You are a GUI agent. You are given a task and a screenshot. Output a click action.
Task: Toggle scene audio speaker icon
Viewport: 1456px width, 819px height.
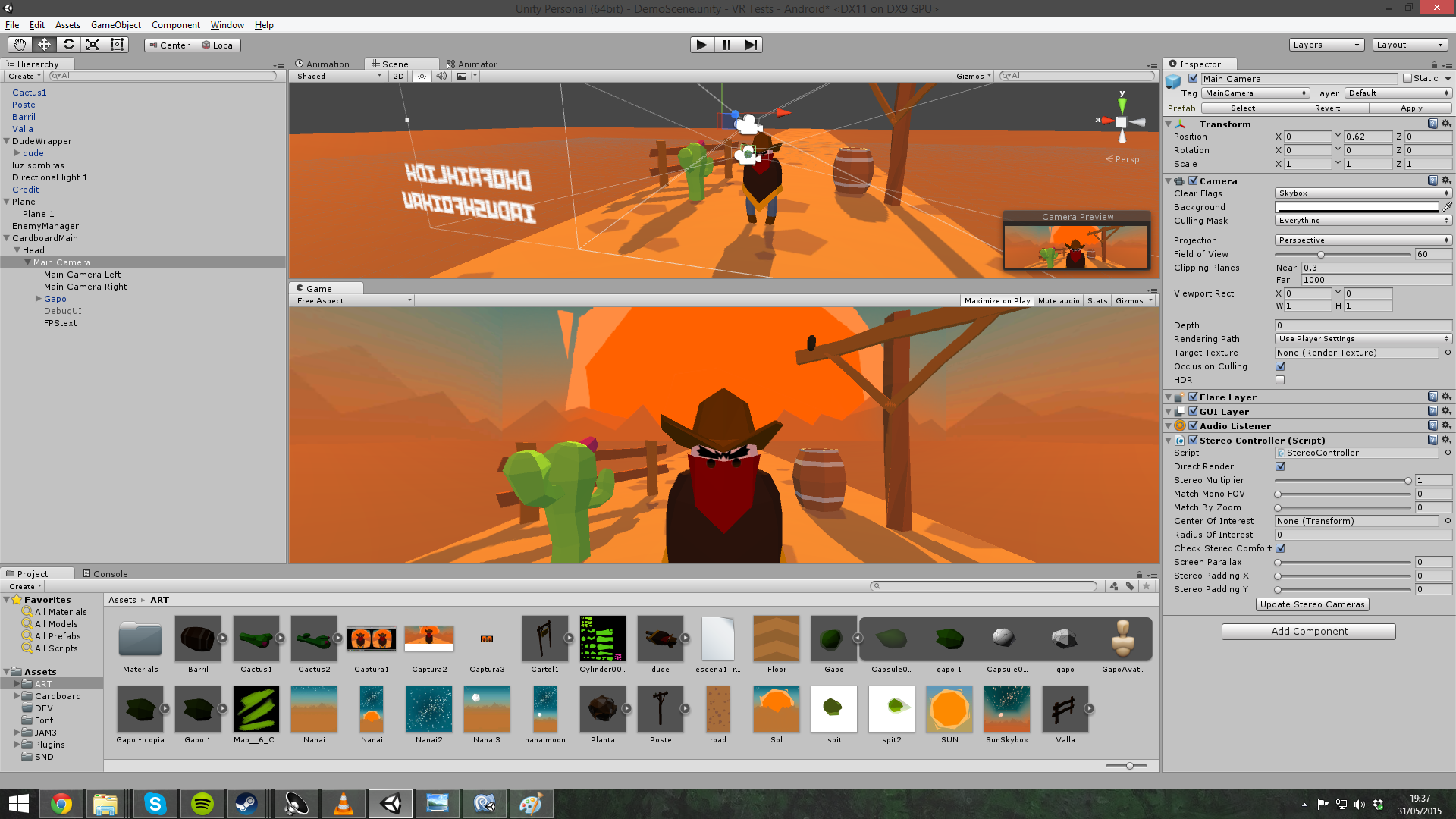coord(441,76)
